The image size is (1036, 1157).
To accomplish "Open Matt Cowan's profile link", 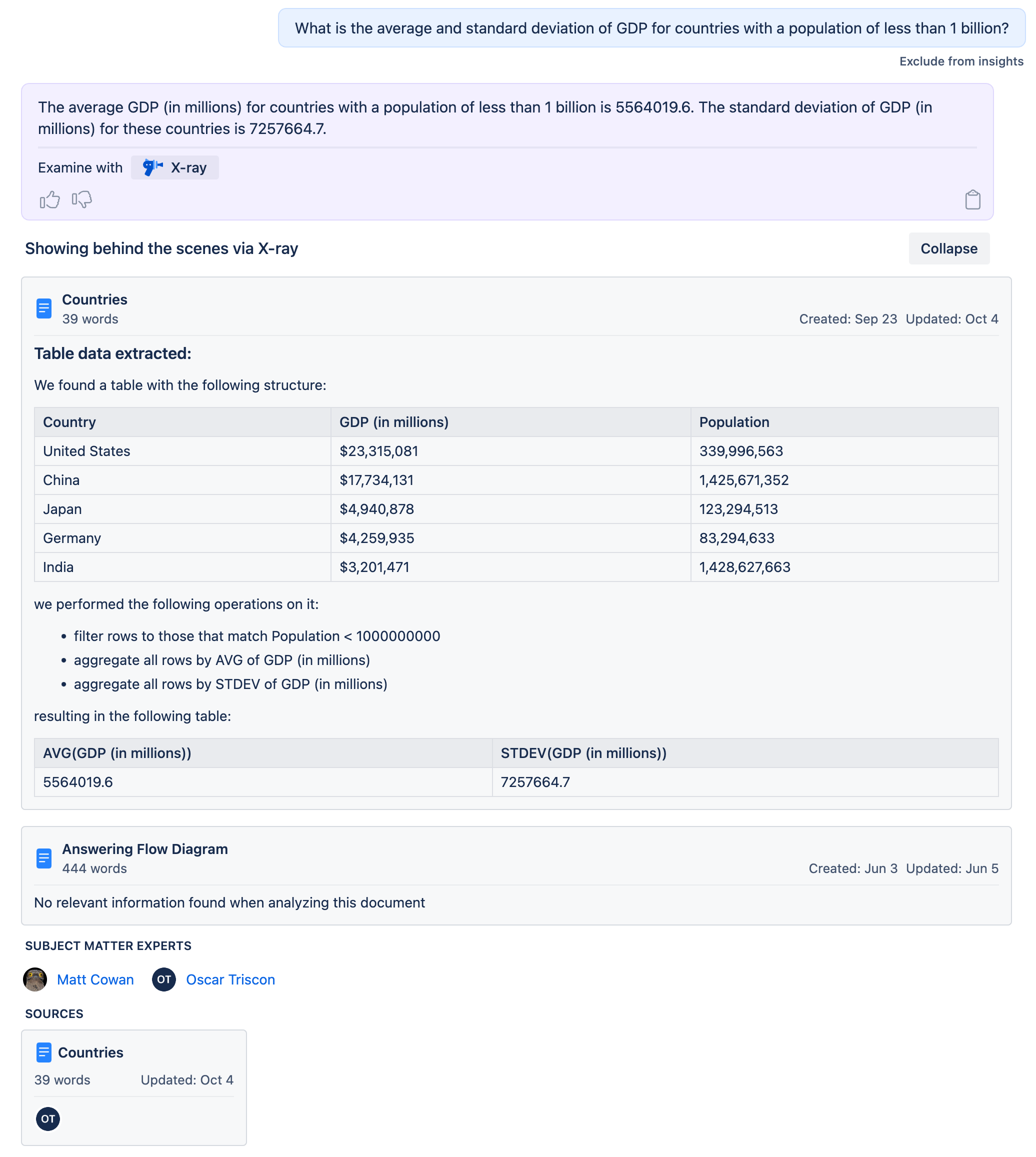I will click(95, 979).
